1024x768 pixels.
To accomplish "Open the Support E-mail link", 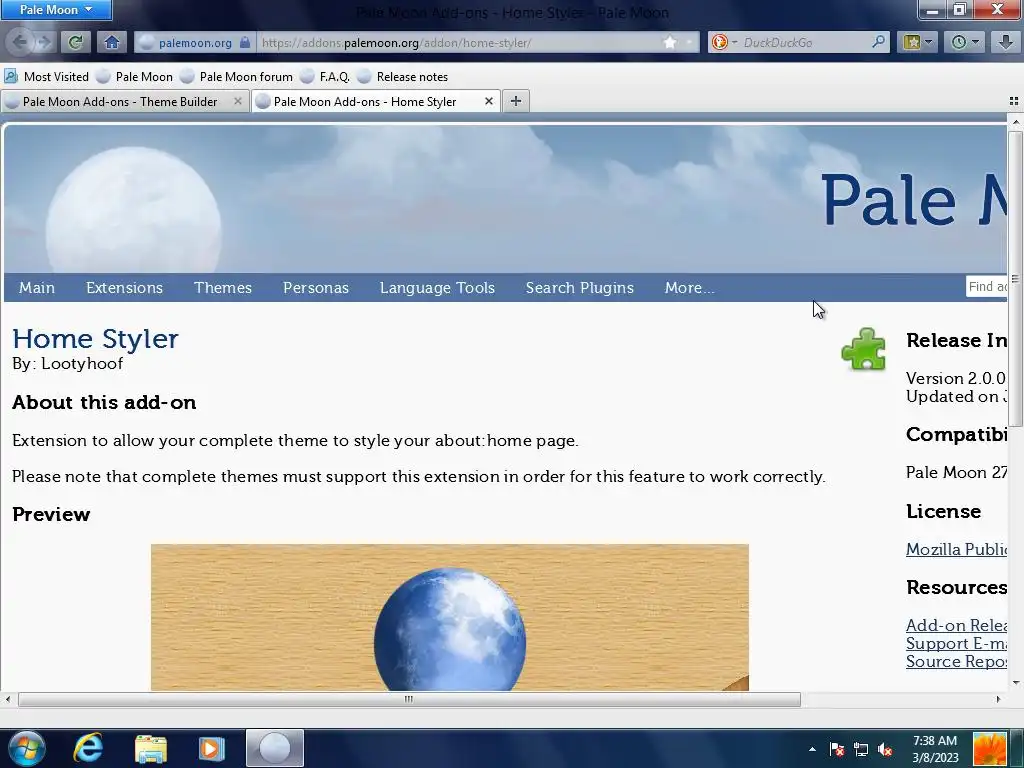I will click(957, 643).
